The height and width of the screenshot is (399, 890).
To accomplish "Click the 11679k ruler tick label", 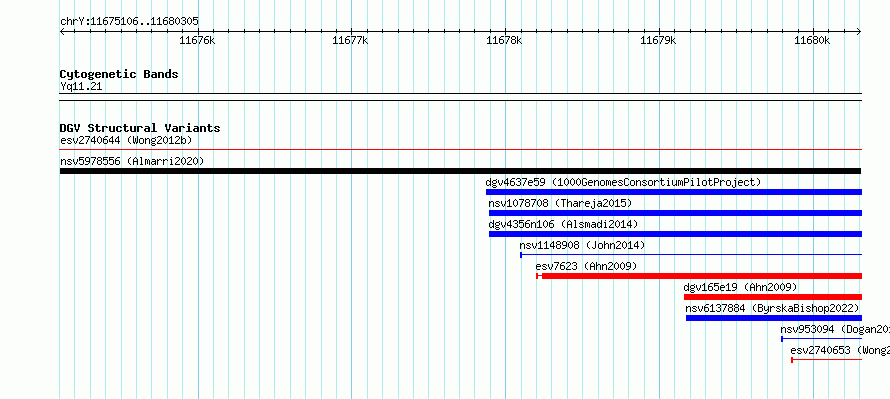I will click(658, 40).
